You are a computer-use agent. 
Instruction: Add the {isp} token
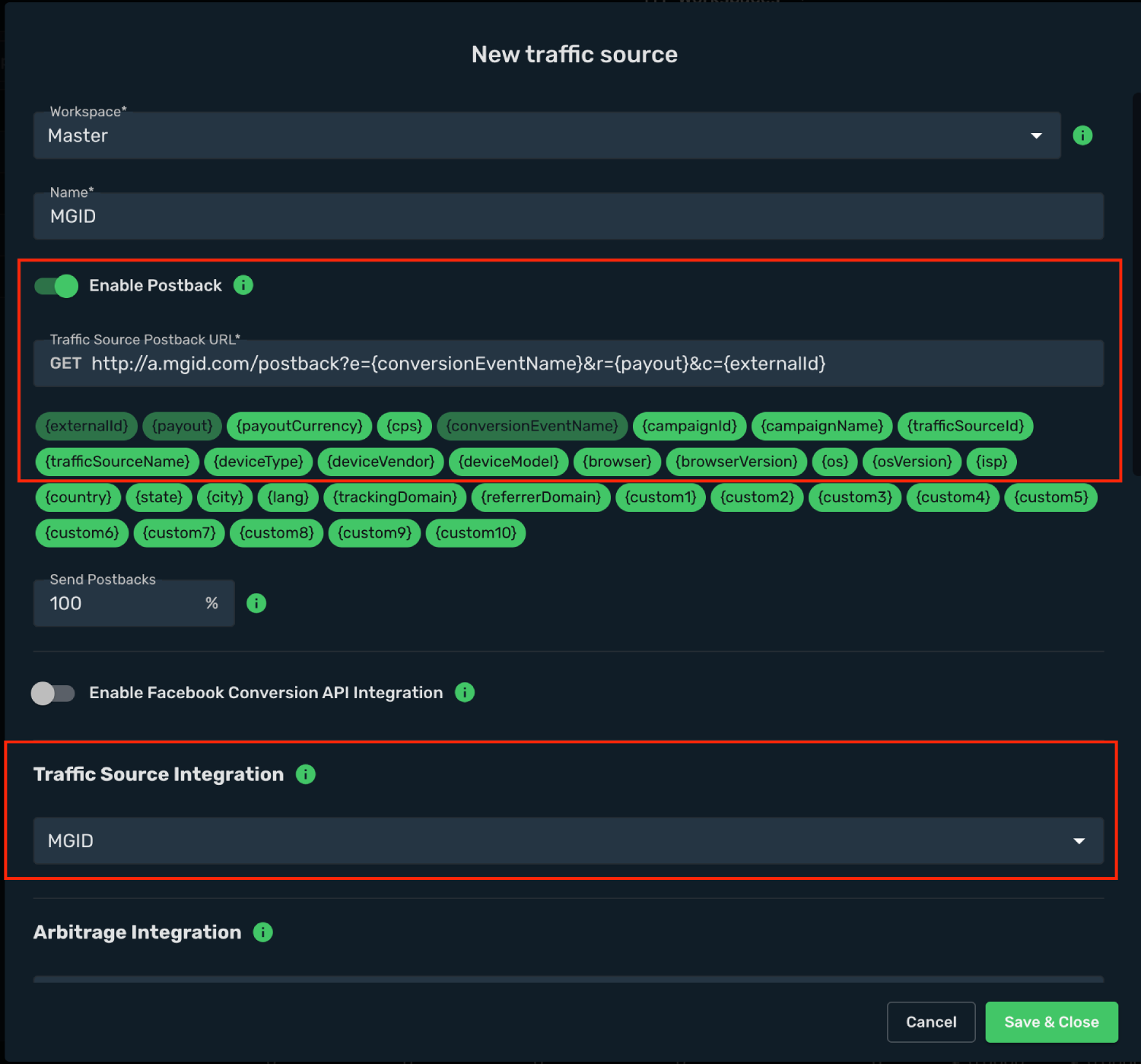coord(992,462)
